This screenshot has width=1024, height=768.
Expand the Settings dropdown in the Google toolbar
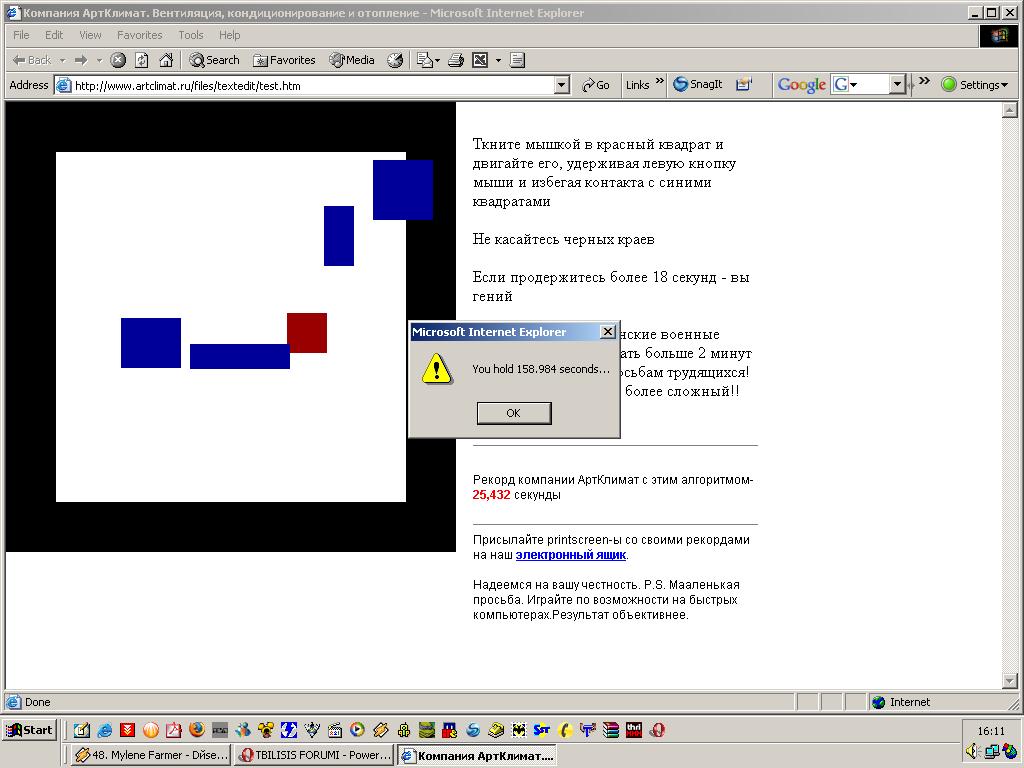975,85
